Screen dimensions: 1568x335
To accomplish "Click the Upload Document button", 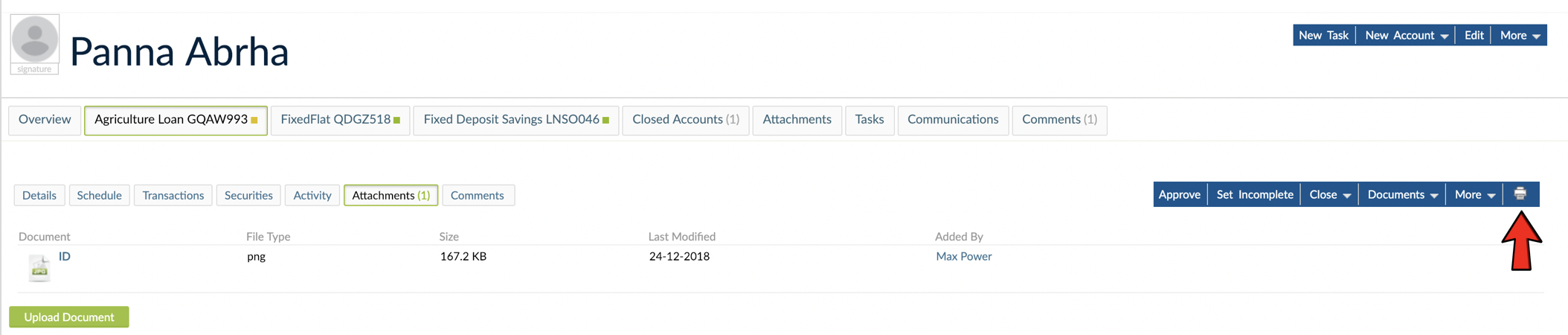I will click(69, 317).
